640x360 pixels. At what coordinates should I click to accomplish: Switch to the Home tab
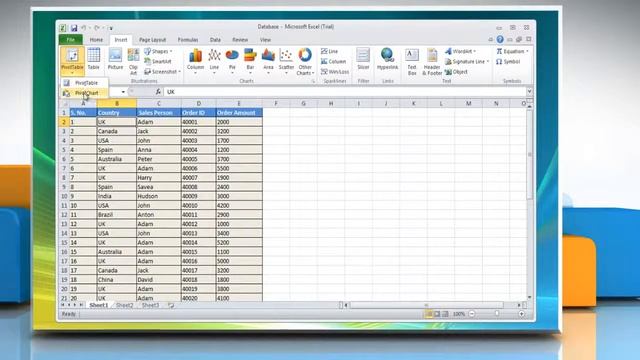[x=96, y=40]
